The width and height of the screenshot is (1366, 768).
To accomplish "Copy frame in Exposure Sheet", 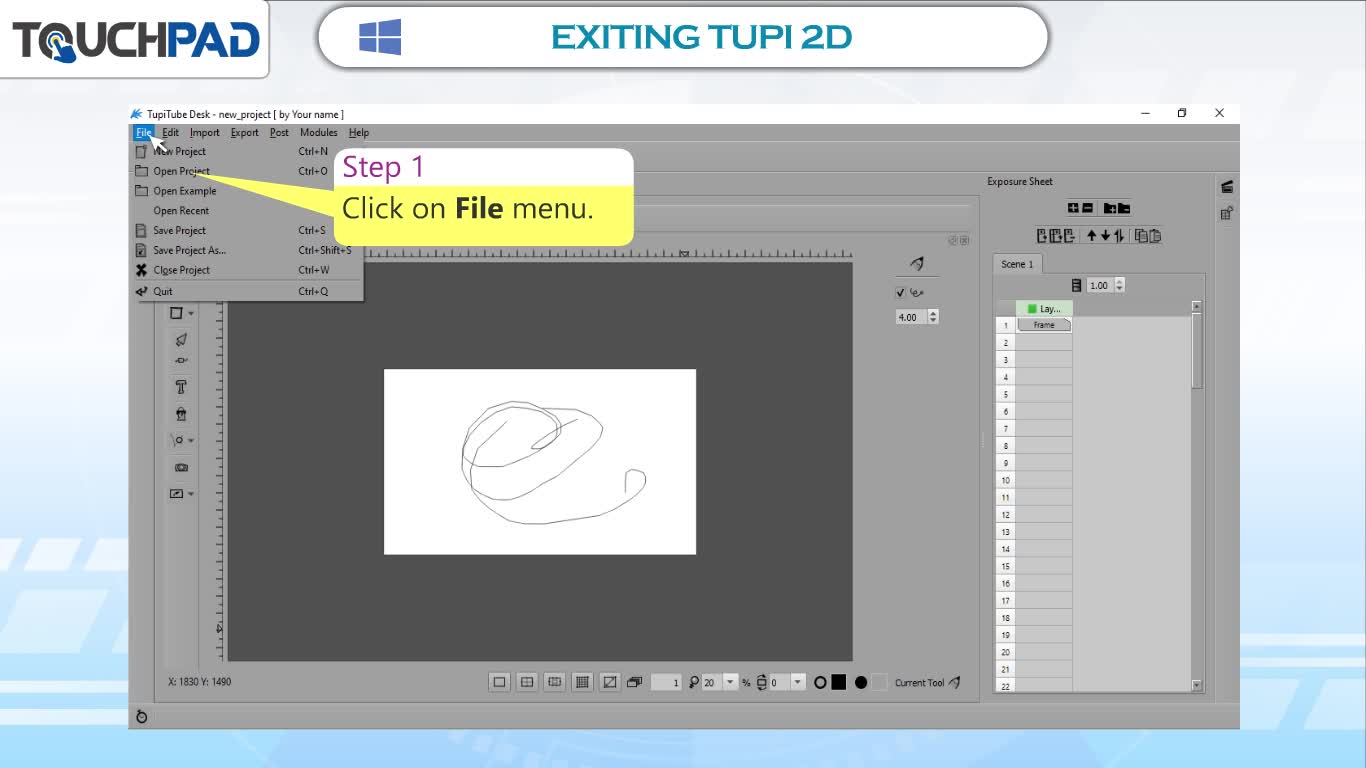I will [x=1141, y=236].
